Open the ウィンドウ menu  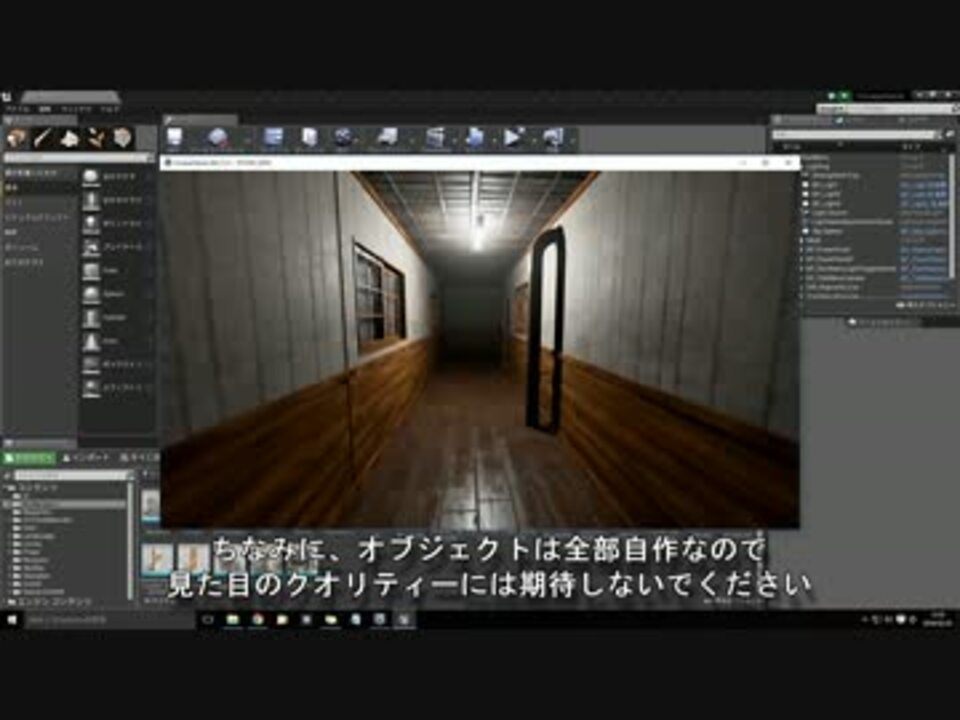76,109
